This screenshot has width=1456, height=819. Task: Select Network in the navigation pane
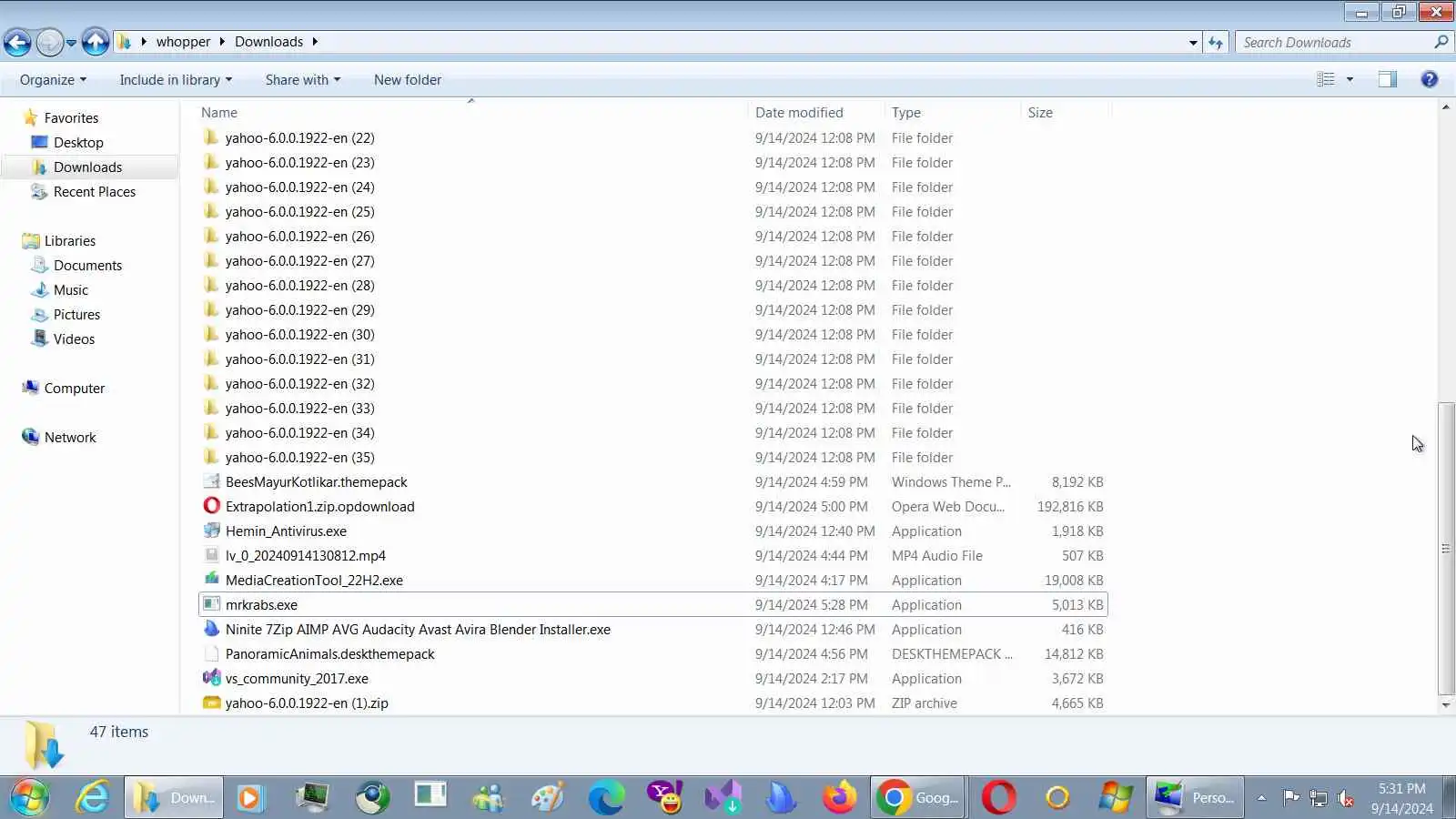coord(70,437)
